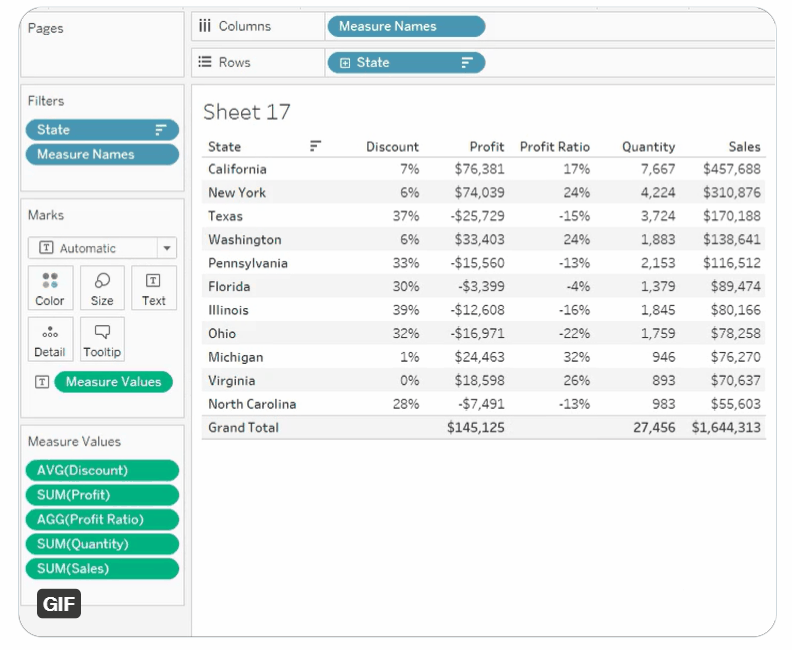Screen dimensions: 792x650
Task: Click the Sheet 17 title
Action: pos(246,112)
